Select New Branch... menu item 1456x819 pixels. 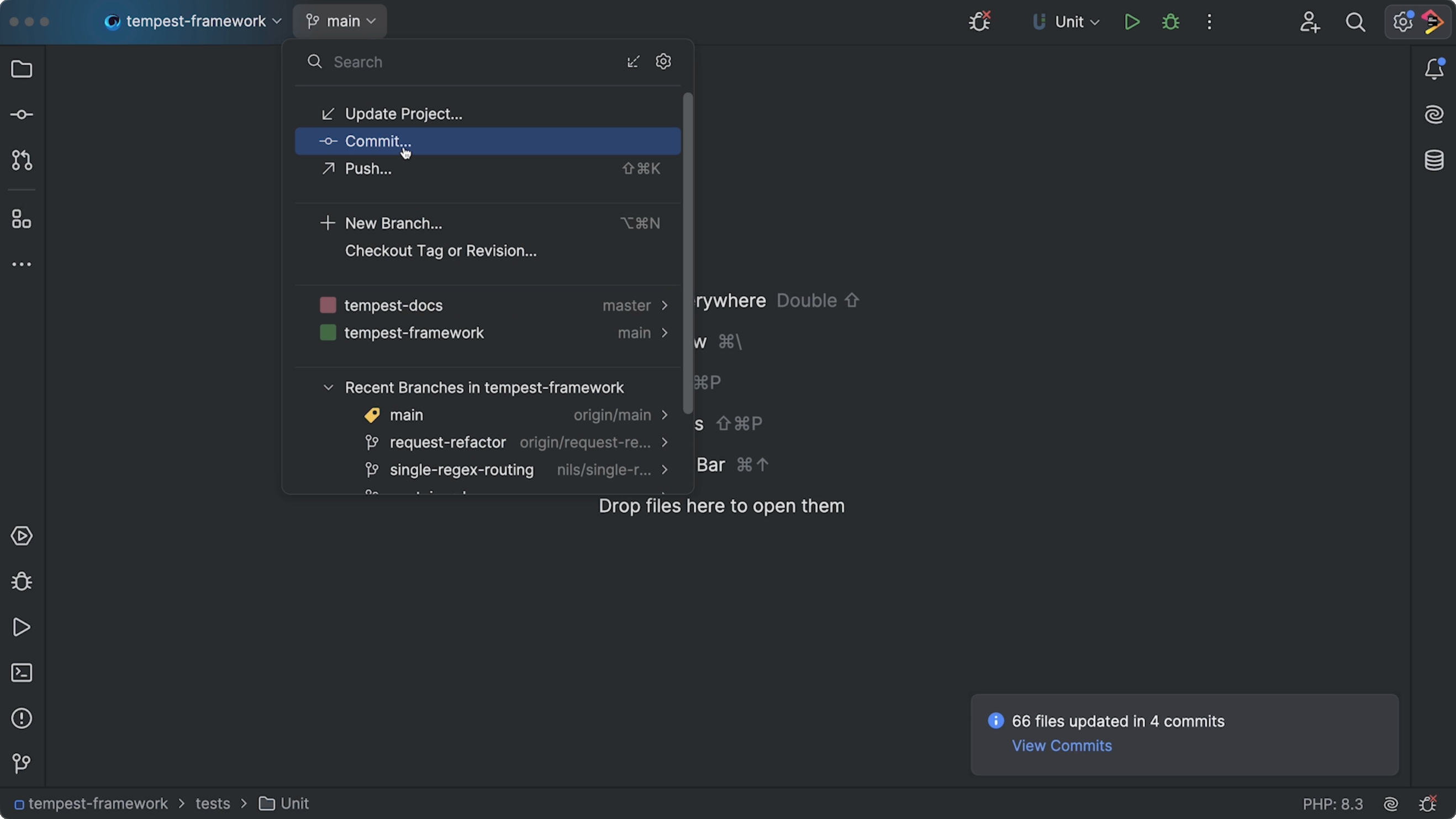click(488, 223)
